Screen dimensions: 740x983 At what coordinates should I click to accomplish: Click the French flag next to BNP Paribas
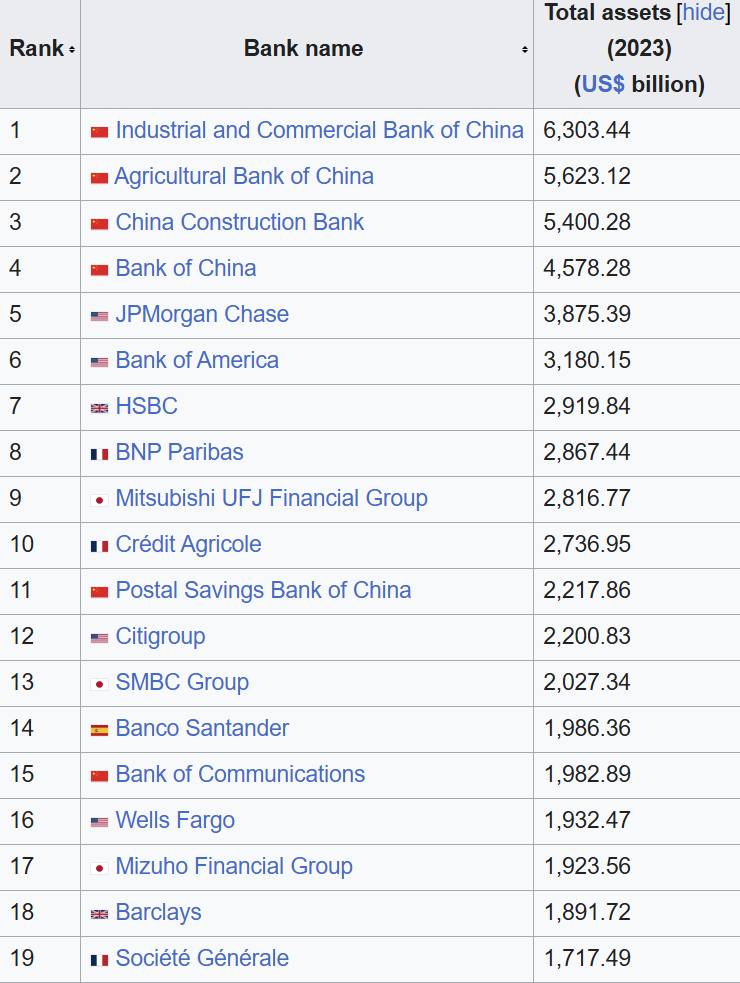pos(99,454)
